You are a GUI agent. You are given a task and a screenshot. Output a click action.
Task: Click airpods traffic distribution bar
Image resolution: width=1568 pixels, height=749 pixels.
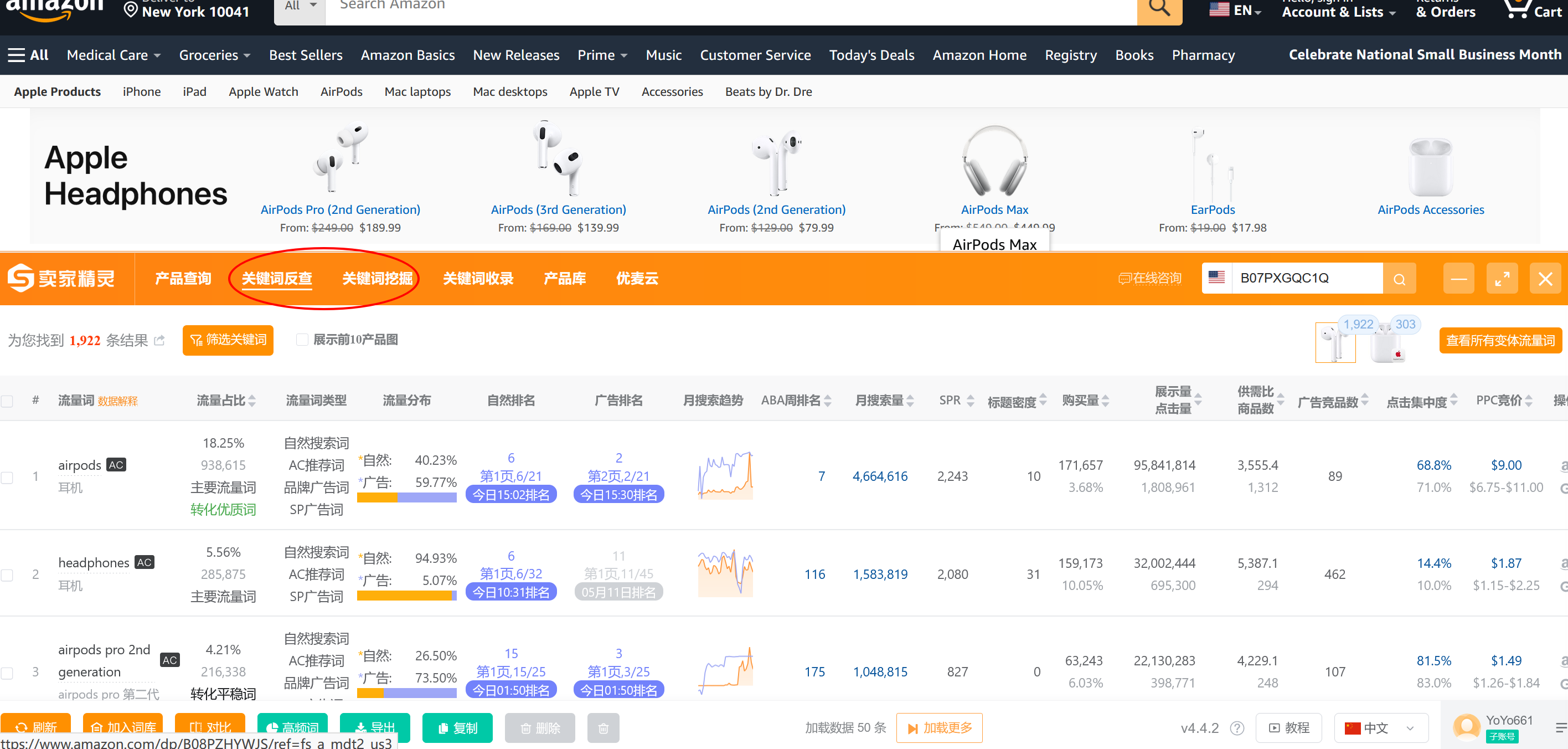click(x=406, y=497)
